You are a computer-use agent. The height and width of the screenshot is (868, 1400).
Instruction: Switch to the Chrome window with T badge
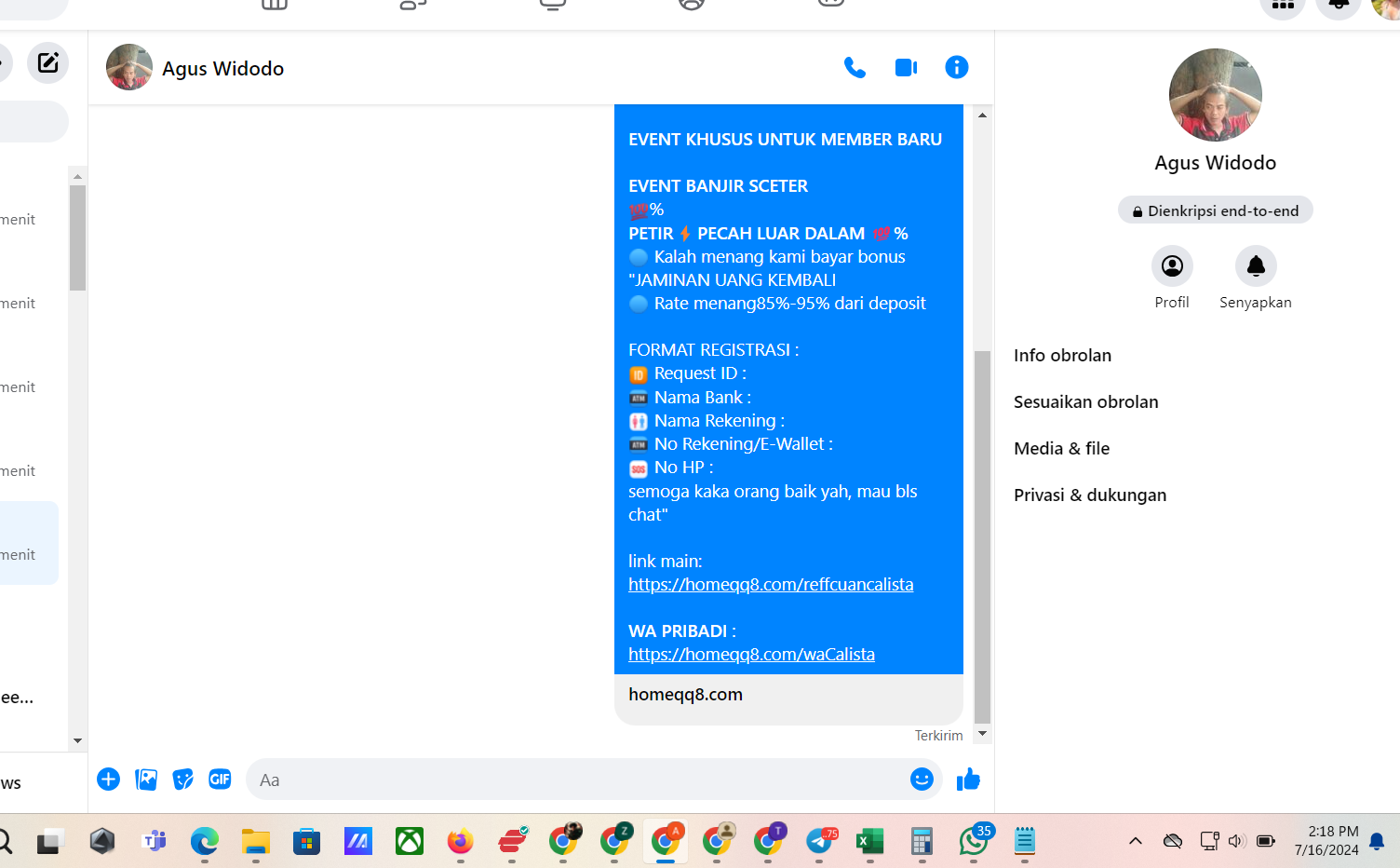(x=768, y=842)
